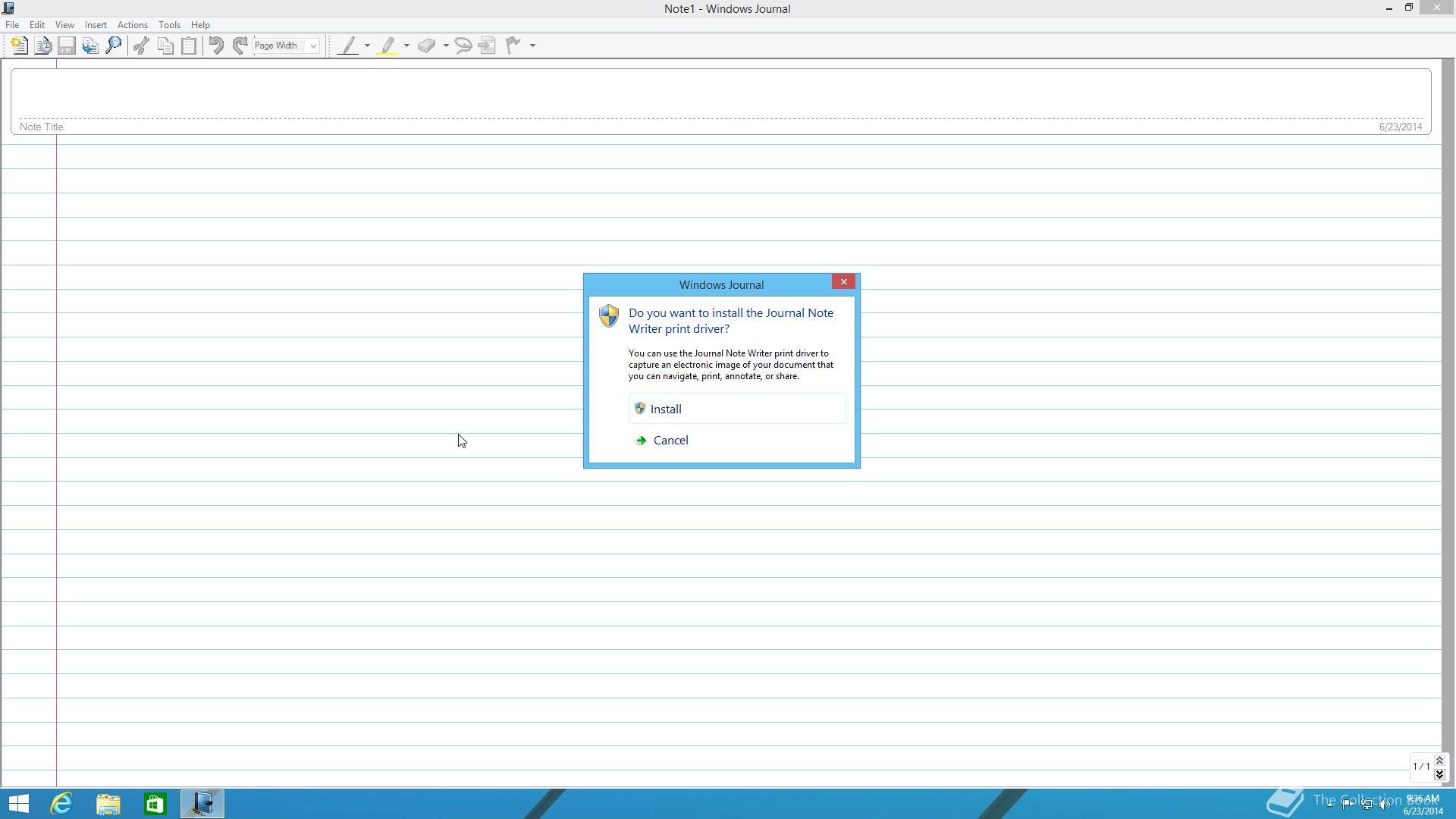Screen dimensions: 1456x819
Task: Click Cancel in the print driver dialog
Action: (x=737, y=440)
